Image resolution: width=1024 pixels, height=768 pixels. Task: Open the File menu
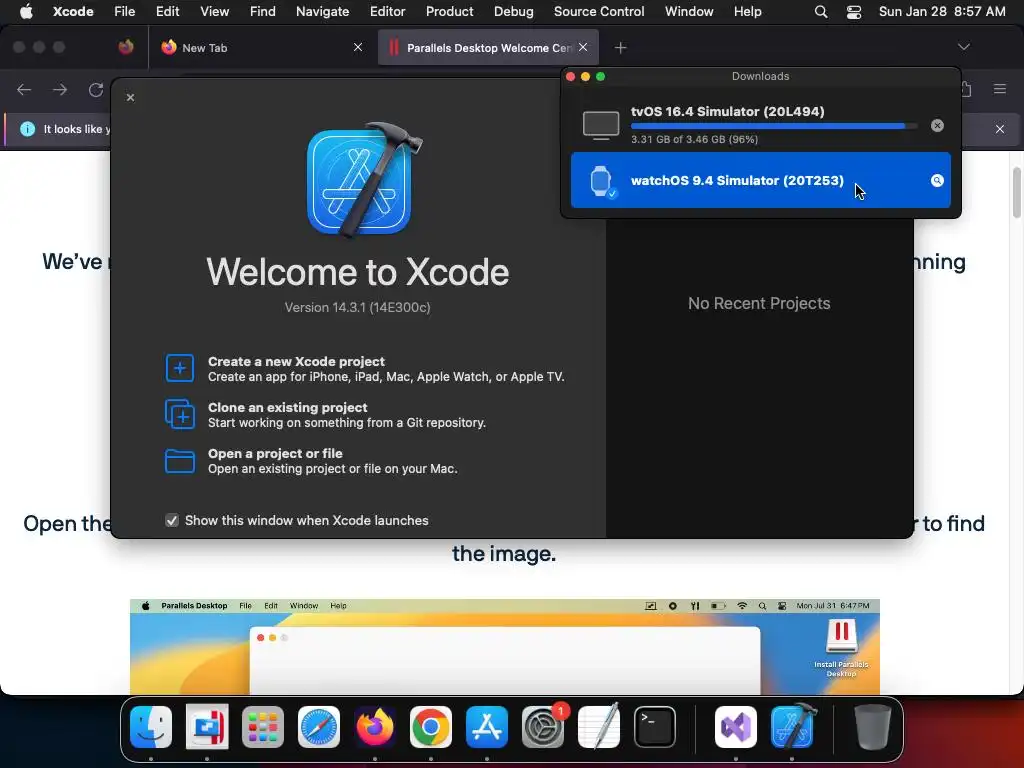click(124, 12)
